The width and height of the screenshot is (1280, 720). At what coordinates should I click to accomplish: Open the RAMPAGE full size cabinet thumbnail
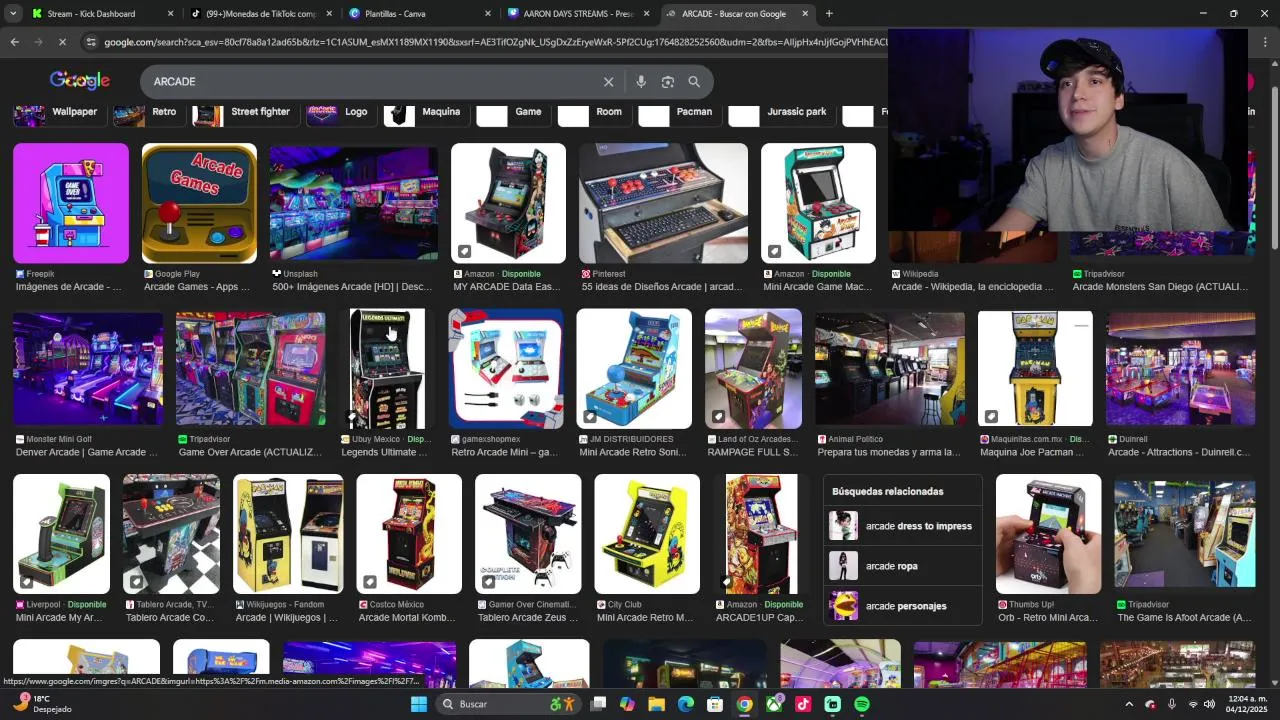tap(753, 369)
